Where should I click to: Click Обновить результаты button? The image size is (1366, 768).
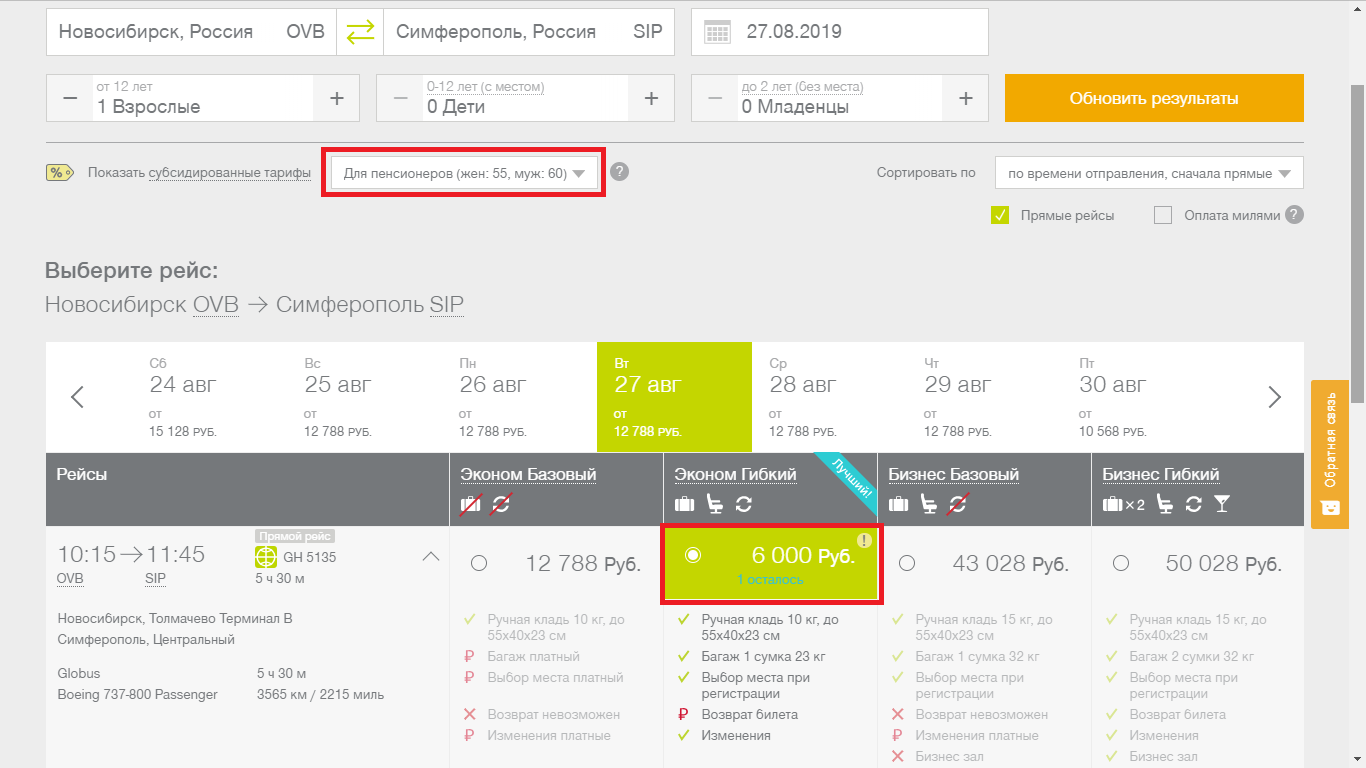(1154, 98)
